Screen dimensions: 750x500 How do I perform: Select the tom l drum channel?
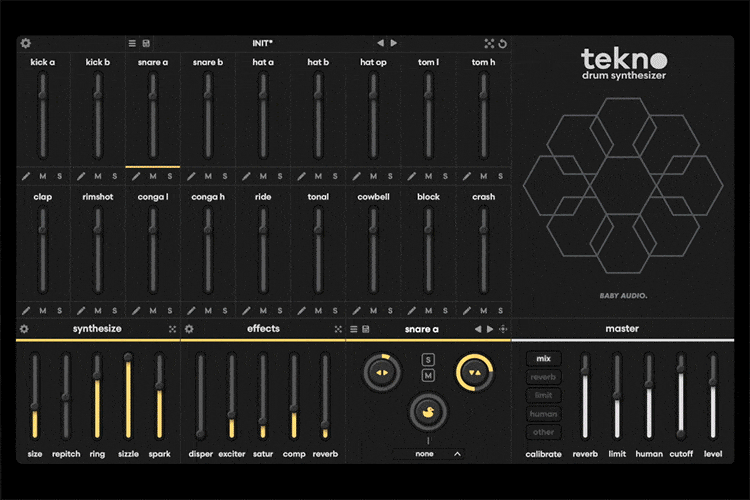click(x=428, y=62)
